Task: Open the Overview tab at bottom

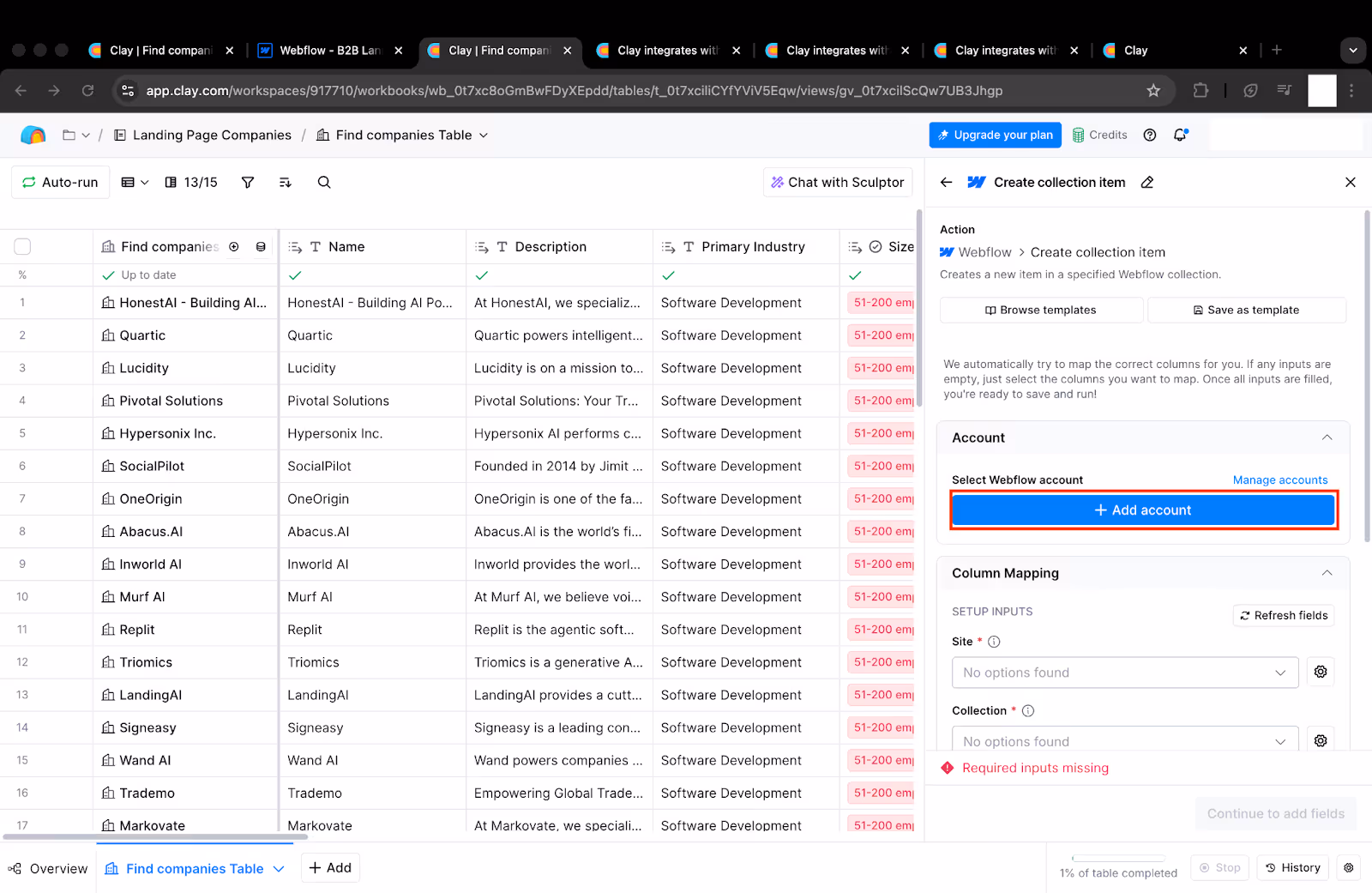Action: [x=48, y=868]
